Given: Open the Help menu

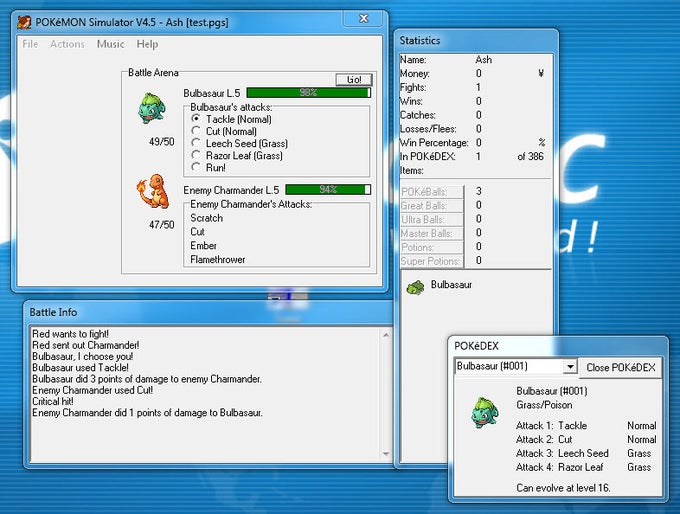Looking at the screenshot, I should point(147,44).
